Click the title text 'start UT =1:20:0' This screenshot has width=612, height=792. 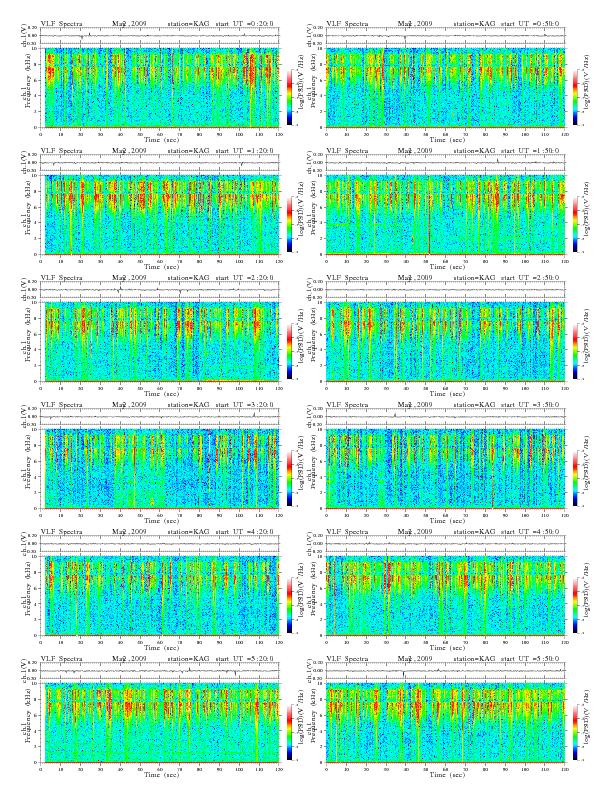tap(244, 151)
